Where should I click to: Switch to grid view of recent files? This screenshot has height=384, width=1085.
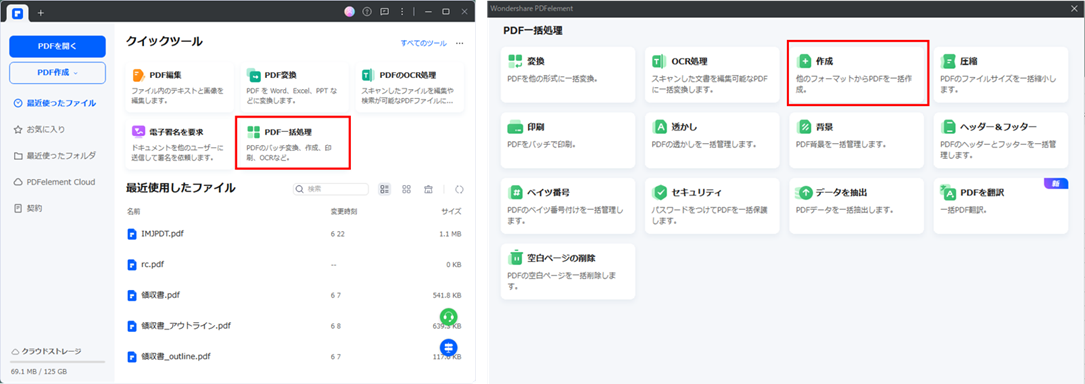[x=407, y=189]
